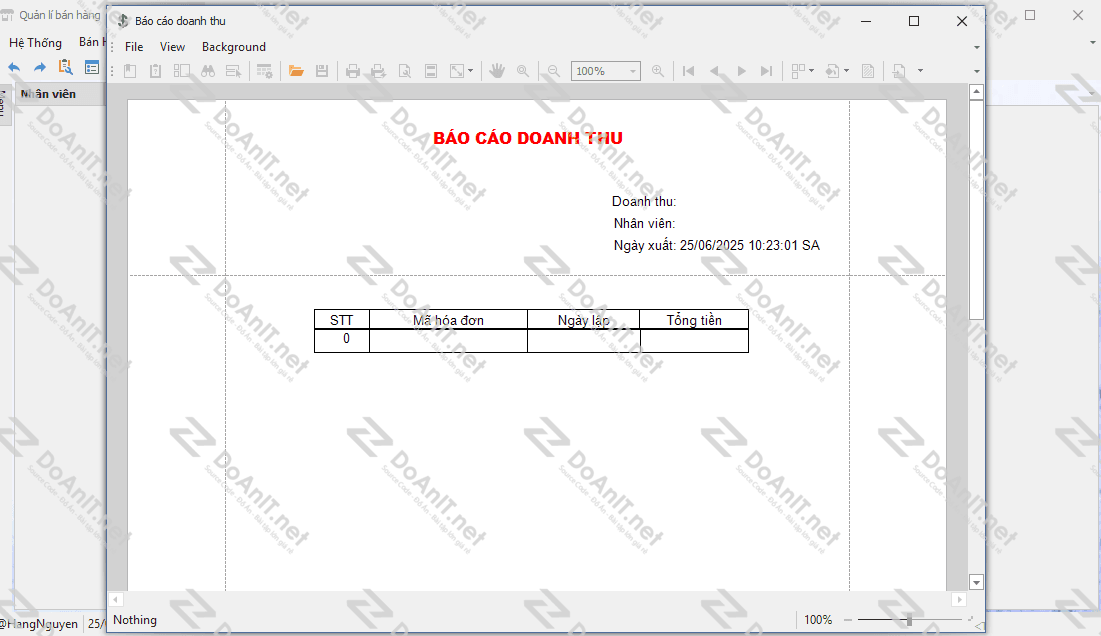1101x636 pixels.
Task: Click the Watermark icon
Action: (x=868, y=71)
